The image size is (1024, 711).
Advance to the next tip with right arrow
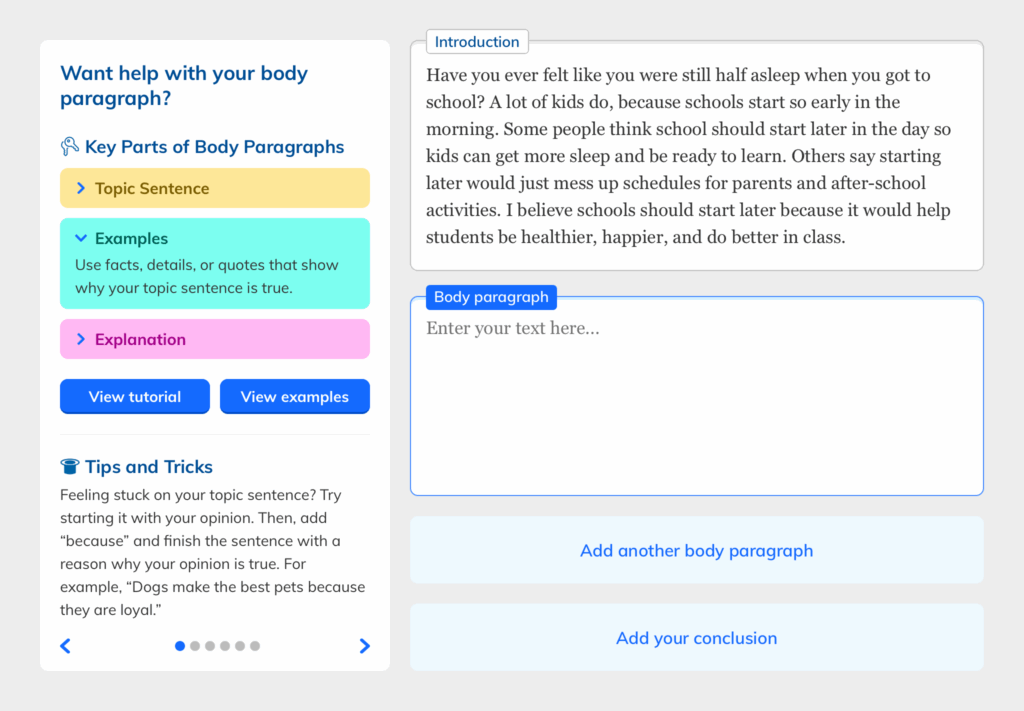pyautogui.click(x=364, y=646)
